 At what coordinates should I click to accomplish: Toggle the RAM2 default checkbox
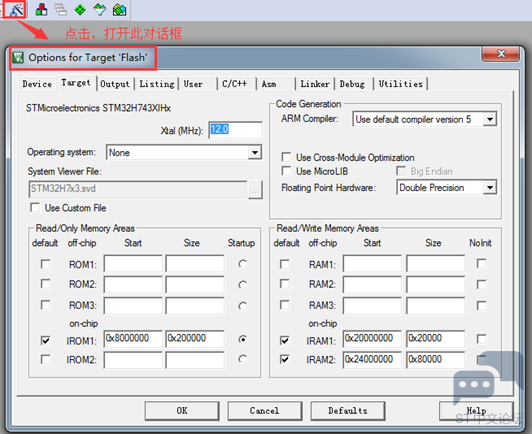pos(285,284)
